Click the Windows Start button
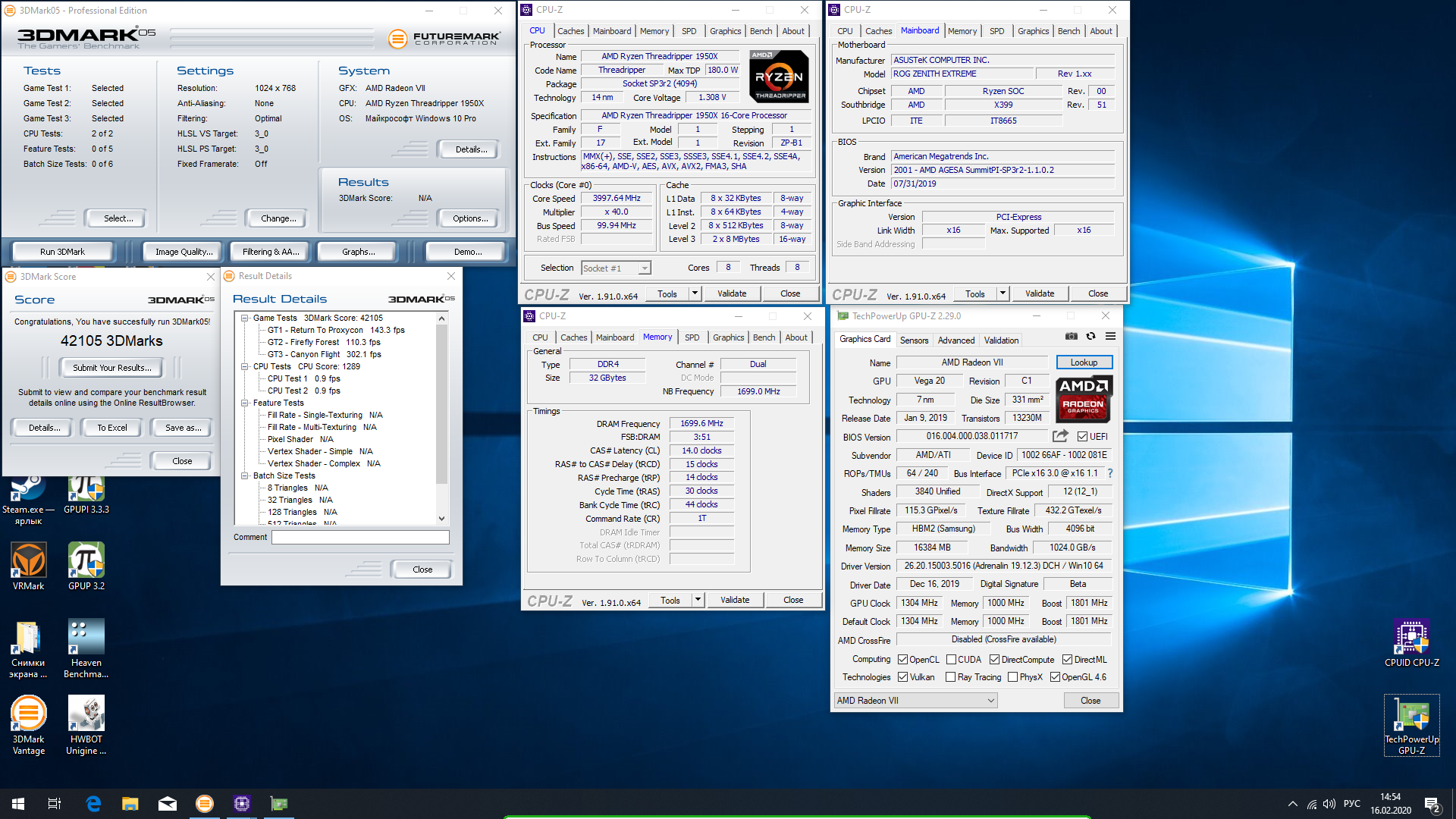 (x=18, y=804)
